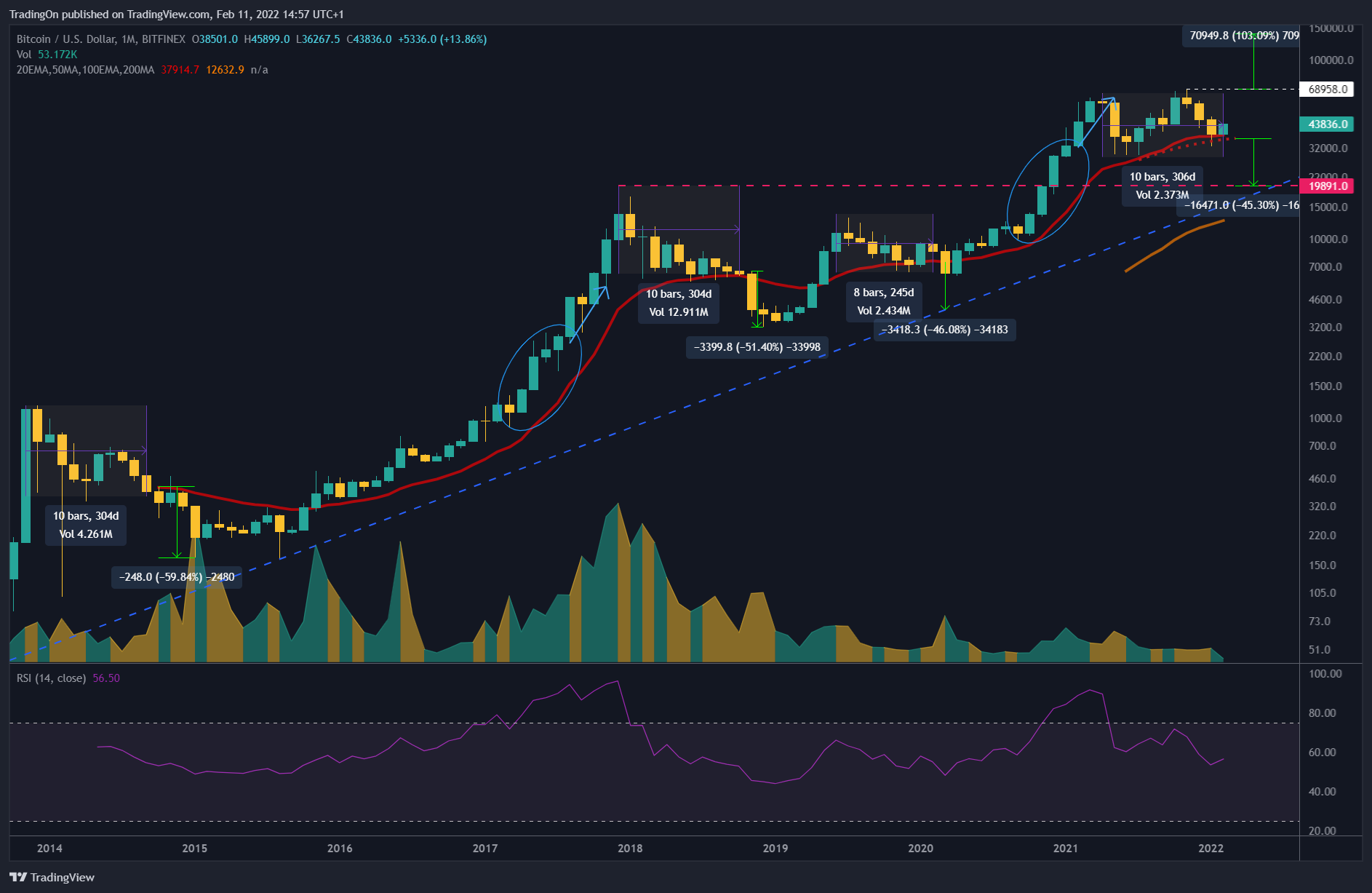Click the 'RSI (14, close)' indicator label
Viewport: 1372px width, 893px height.
[51, 678]
